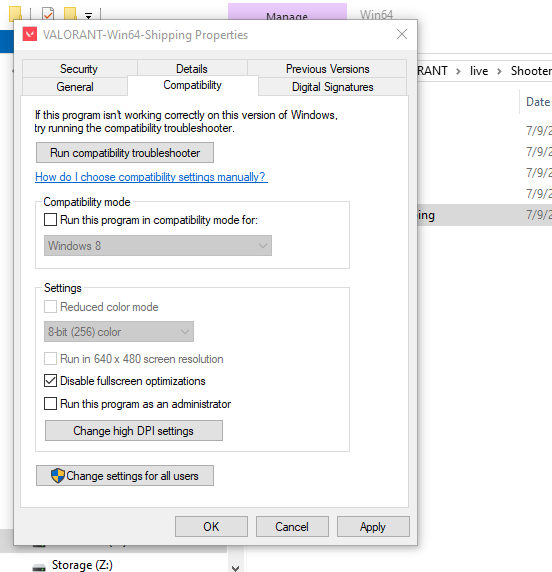Image resolution: width=552 pixels, height=572 pixels.
Task: Enable Run this program as an administrator
Action: pyautogui.click(x=50, y=404)
